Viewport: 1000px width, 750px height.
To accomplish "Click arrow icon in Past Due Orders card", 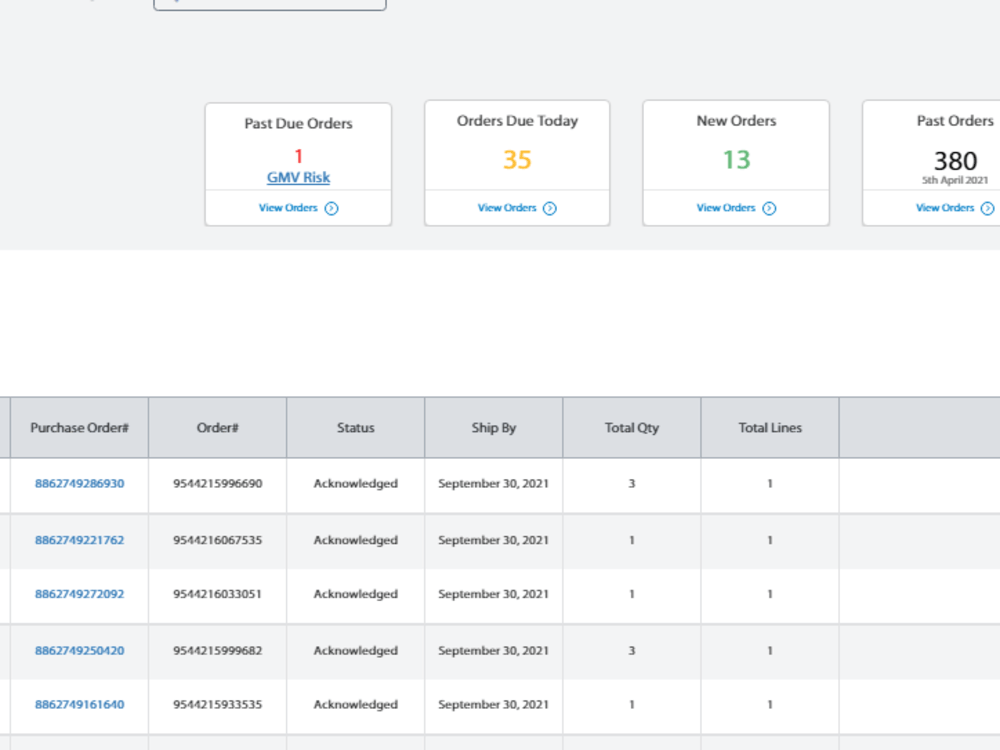I will pos(332,209).
